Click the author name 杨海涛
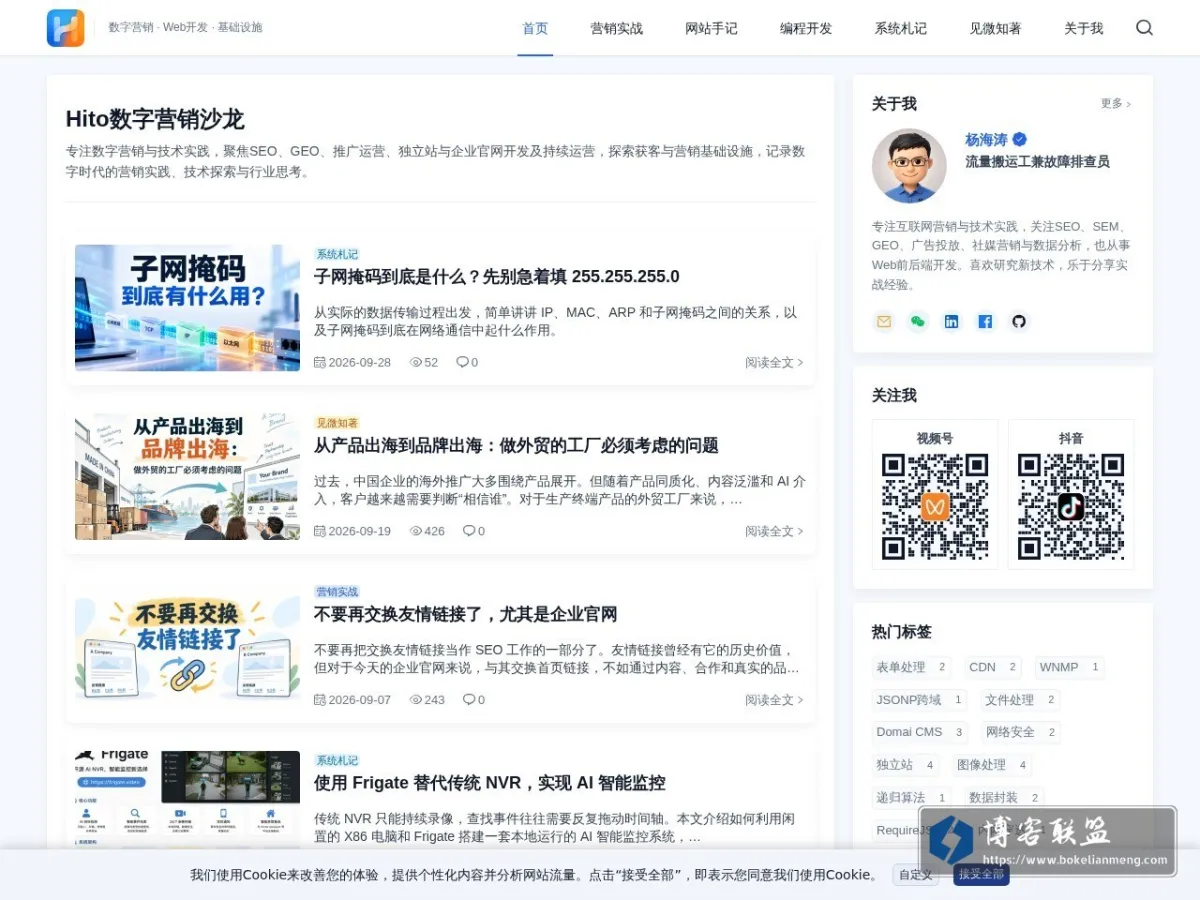The image size is (1200, 900). [x=987, y=140]
